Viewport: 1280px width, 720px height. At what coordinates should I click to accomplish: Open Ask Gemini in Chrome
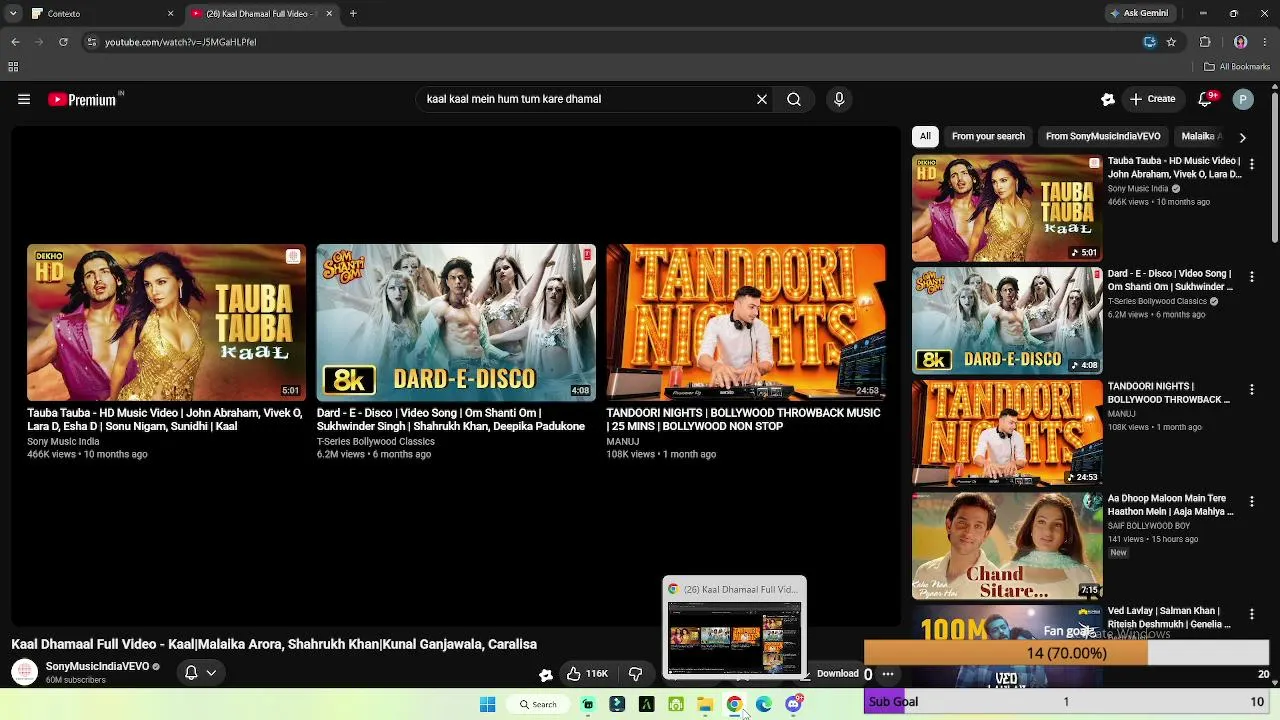1139,14
